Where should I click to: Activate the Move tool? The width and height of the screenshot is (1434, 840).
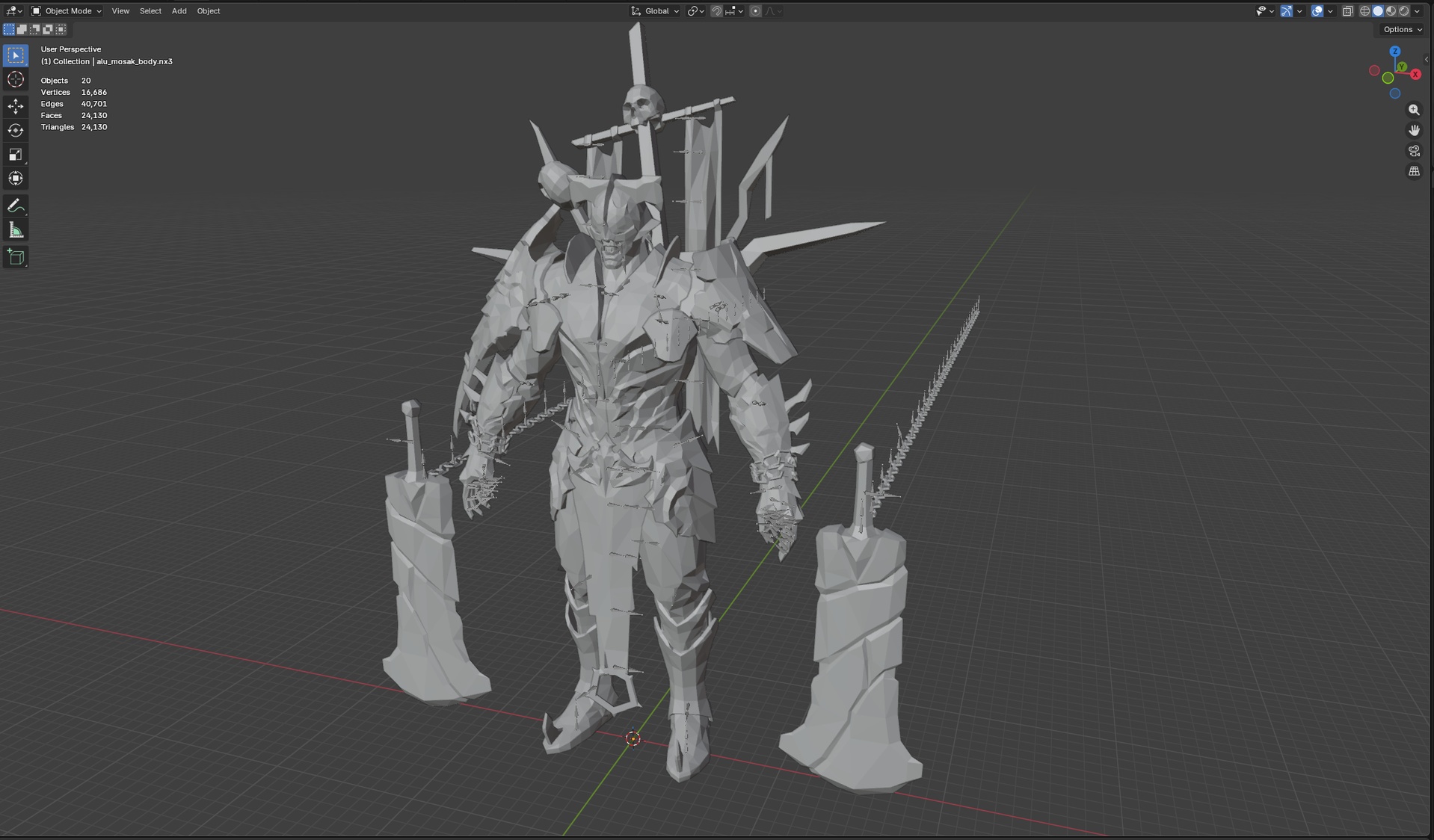click(16, 106)
